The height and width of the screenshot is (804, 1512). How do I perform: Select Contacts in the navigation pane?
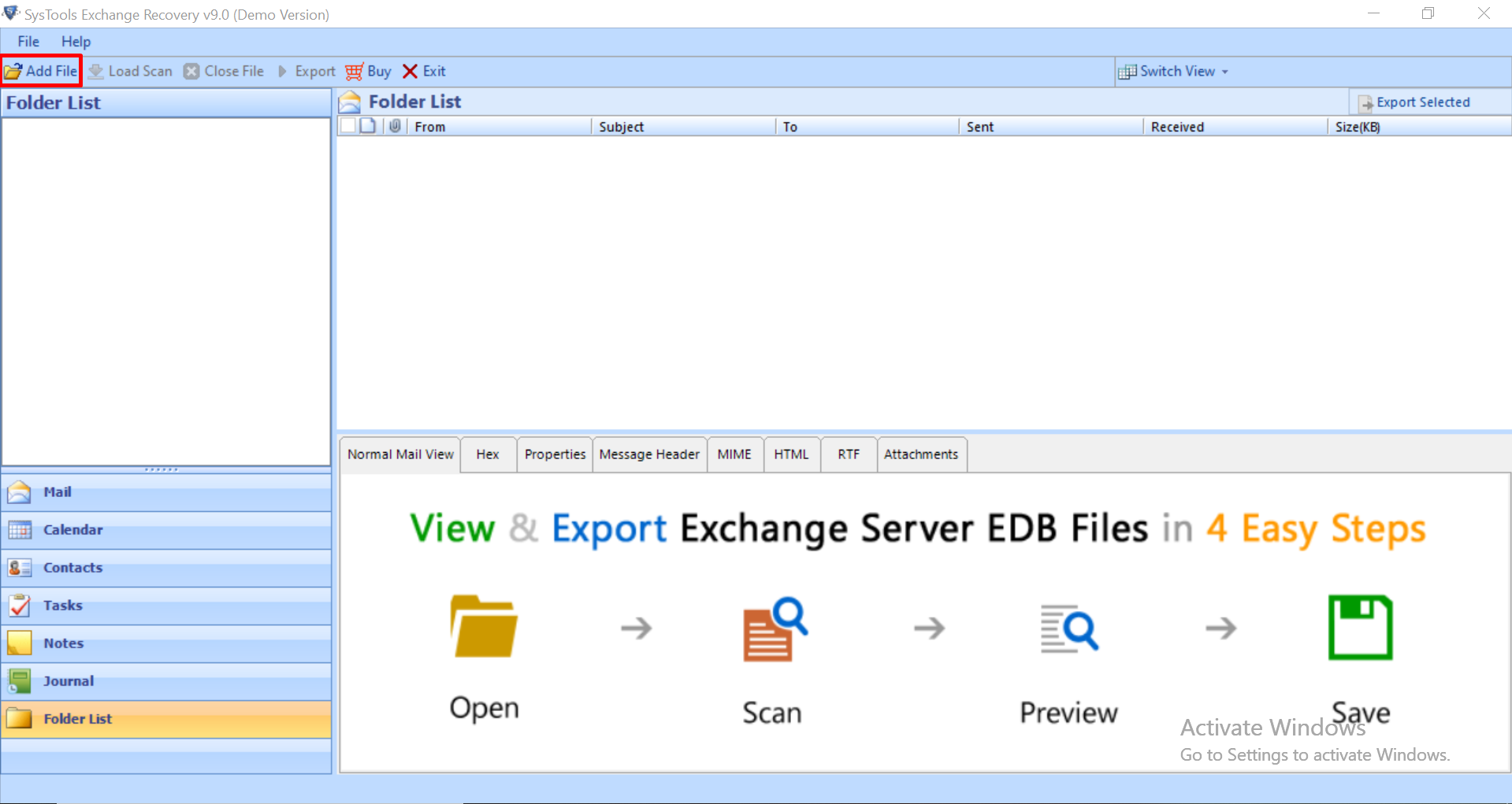click(x=166, y=568)
